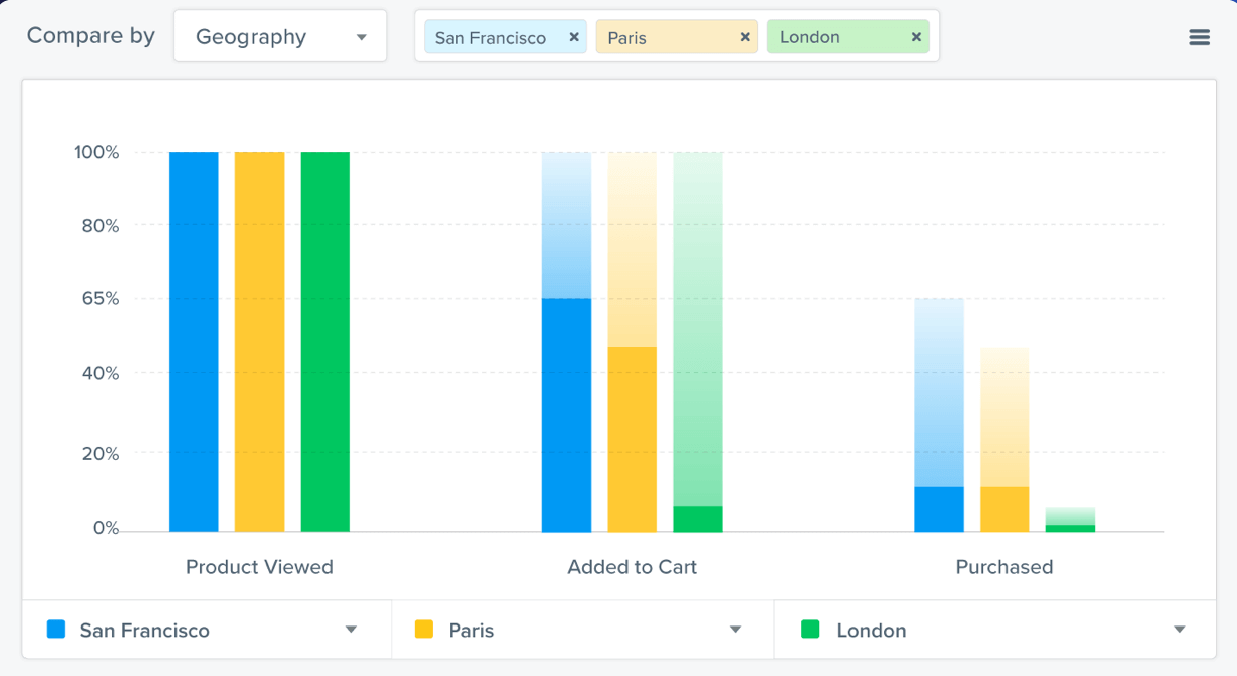Click the solid green Added to Cart bar
This screenshot has width=1237, height=676.
click(698, 519)
